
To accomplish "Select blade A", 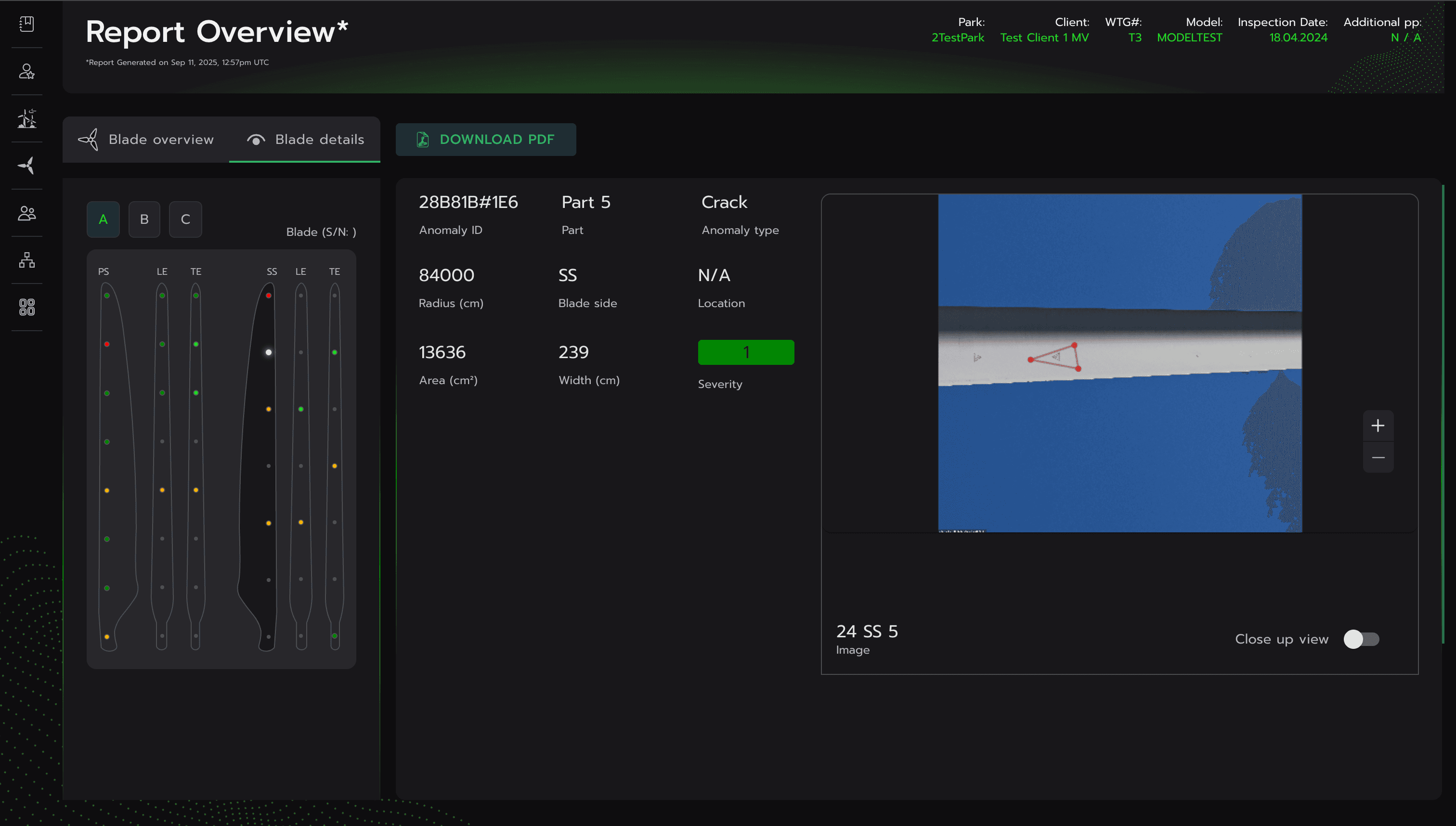I will pyautogui.click(x=103, y=219).
